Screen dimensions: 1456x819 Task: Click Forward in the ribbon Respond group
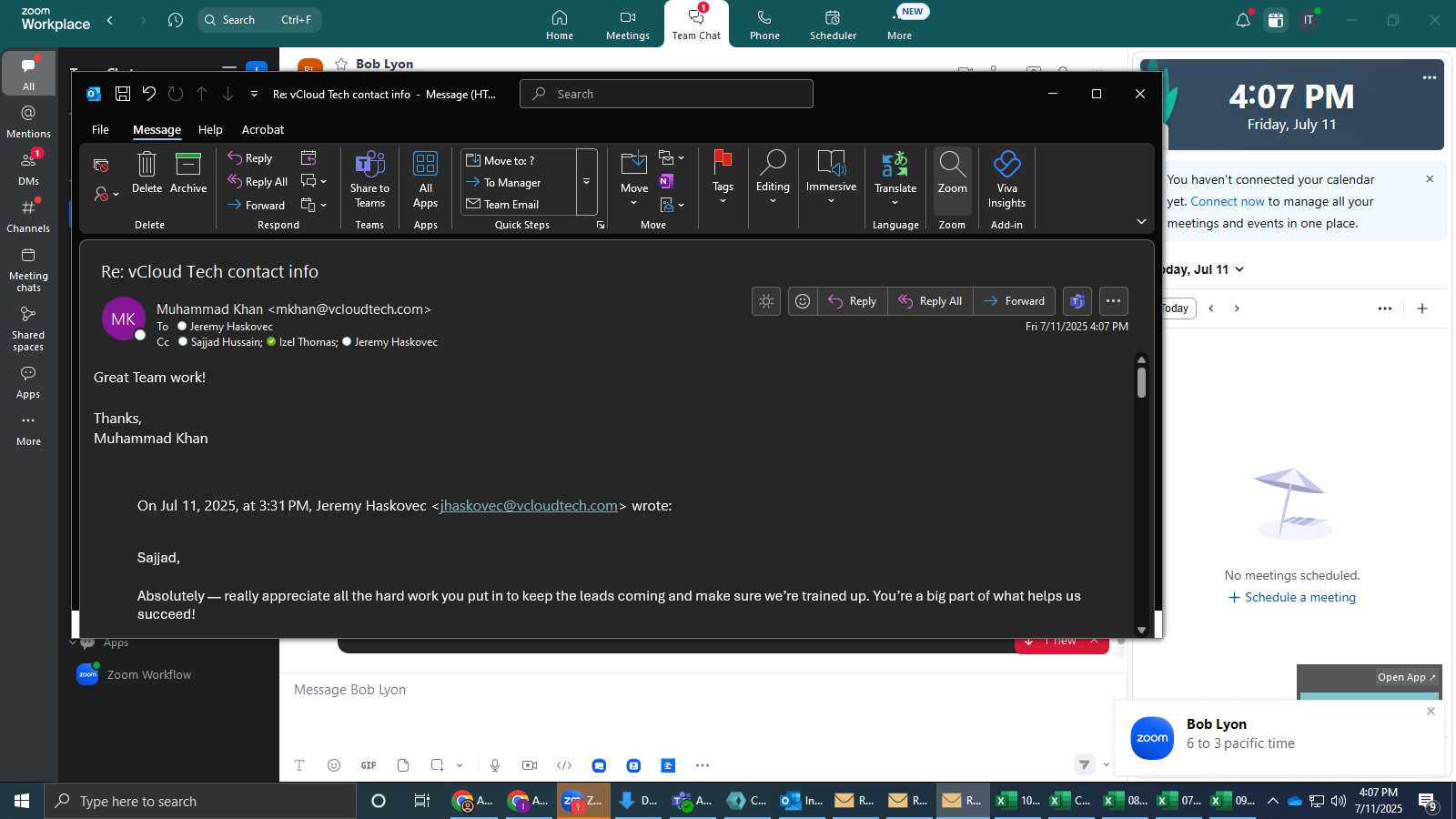coord(256,205)
